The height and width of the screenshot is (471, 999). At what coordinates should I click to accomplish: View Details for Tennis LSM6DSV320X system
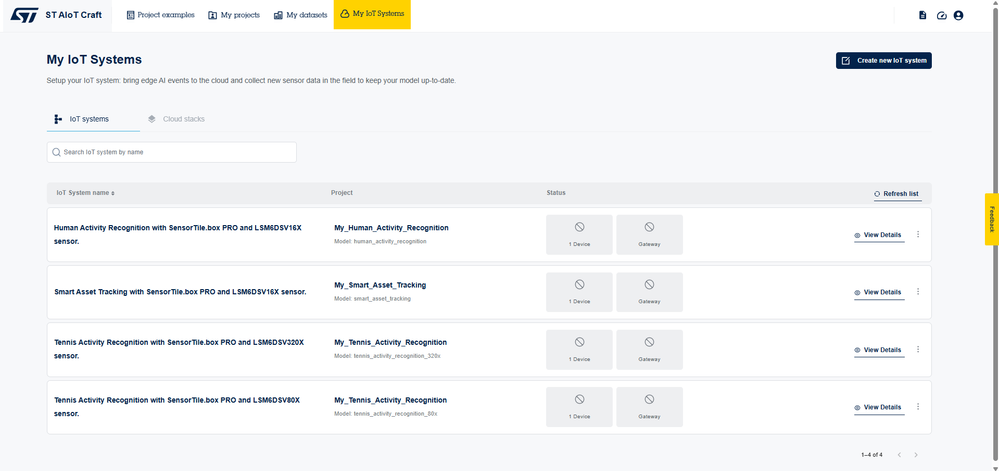click(879, 351)
